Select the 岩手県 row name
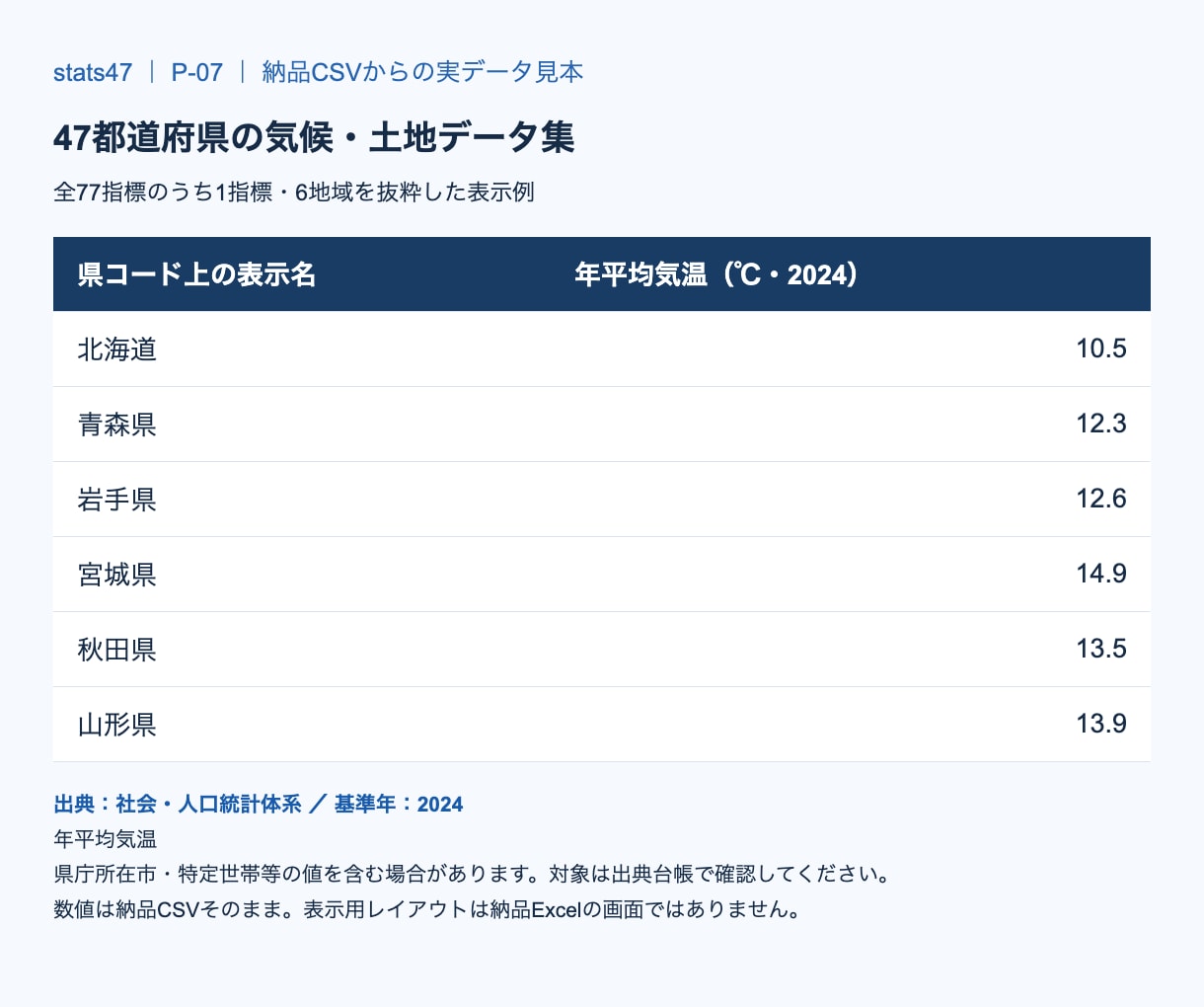The image size is (1204, 1007). point(117,500)
